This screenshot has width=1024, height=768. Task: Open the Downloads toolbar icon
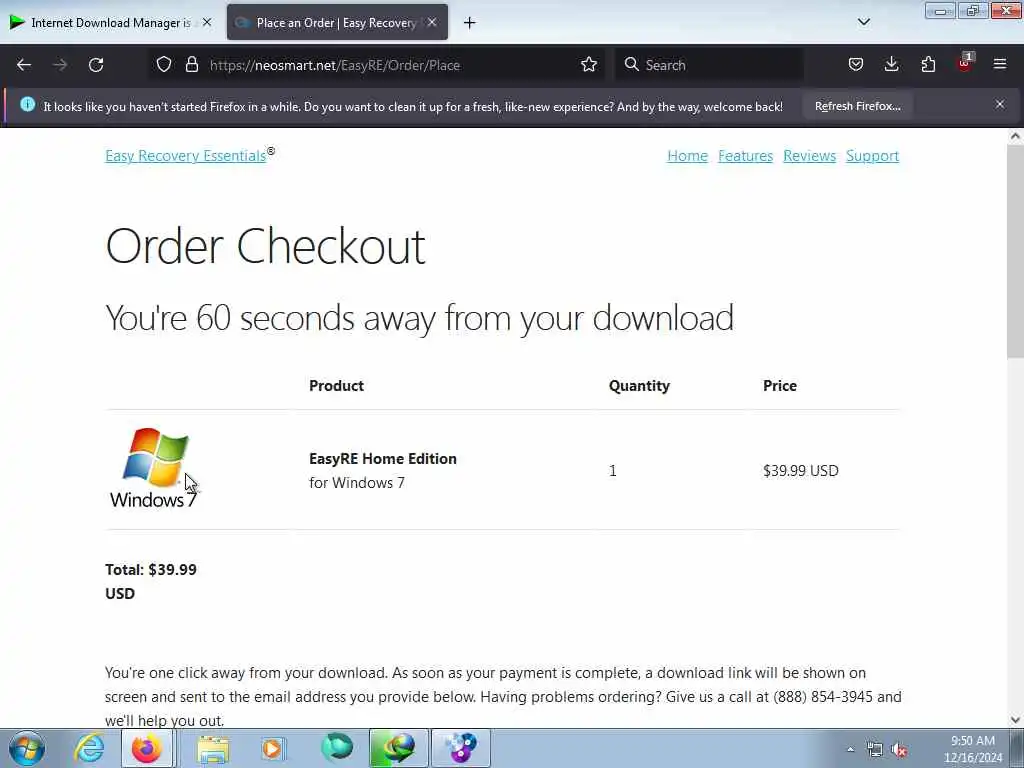tap(891, 65)
